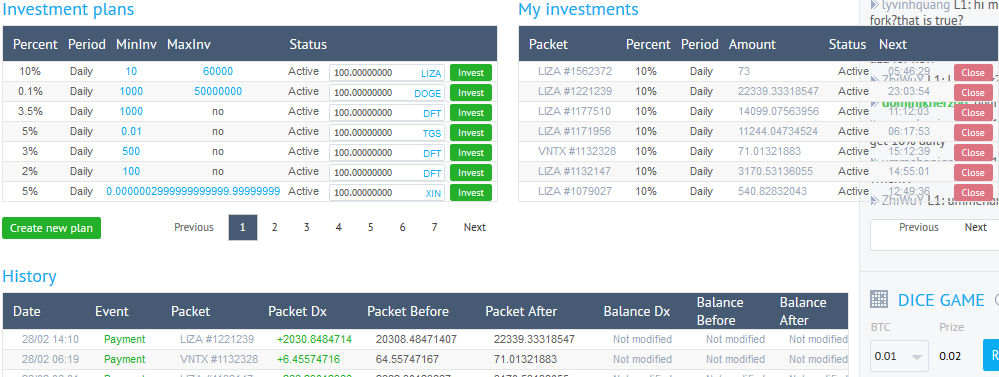Click Invest button for XIN plan
Image resolution: width=999 pixels, height=377 pixels.
[x=471, y=193]
